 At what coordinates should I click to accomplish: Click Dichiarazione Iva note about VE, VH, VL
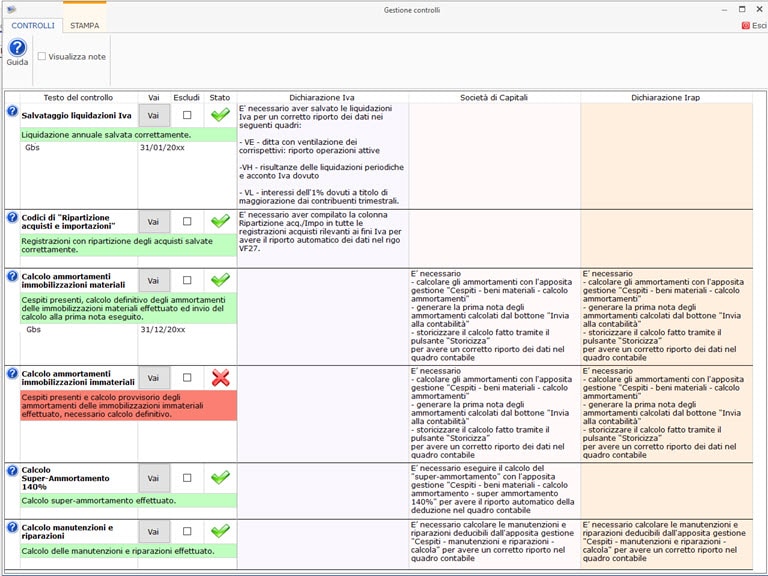click(322, 154)
